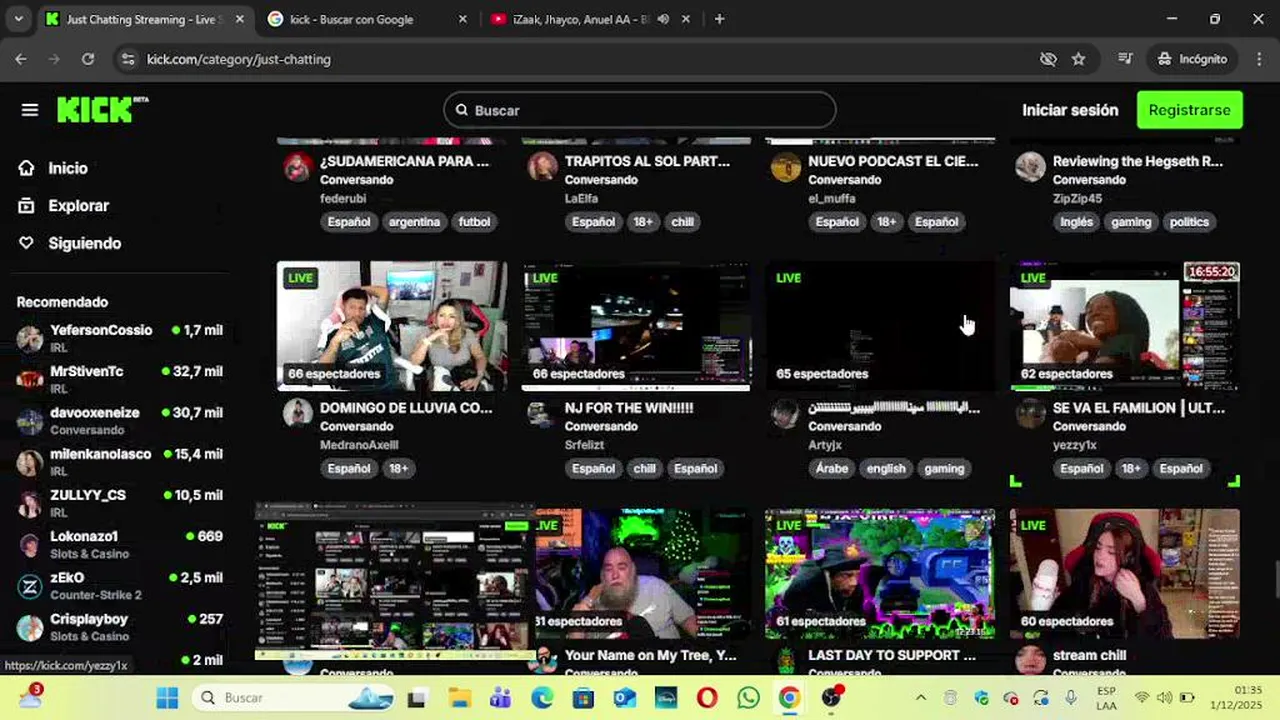
Task: Open Reviewing the Hegseth stream title
Action: pyautogui.click(x=1137, y=161)
